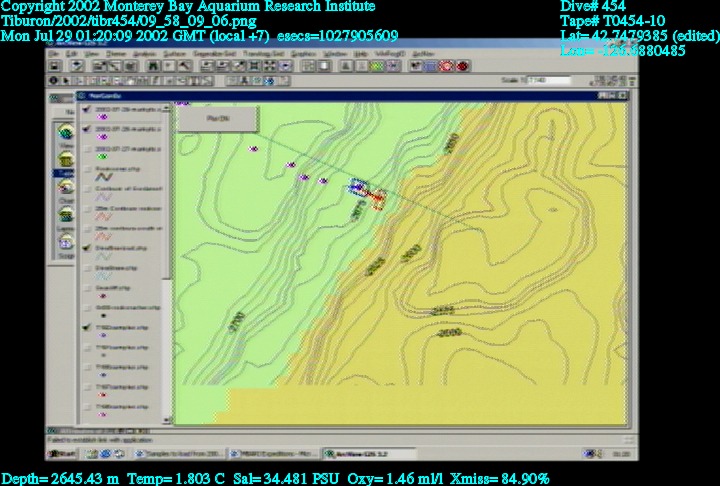Click the Scale value input field

pyautogui.click(x=548, y=80)
